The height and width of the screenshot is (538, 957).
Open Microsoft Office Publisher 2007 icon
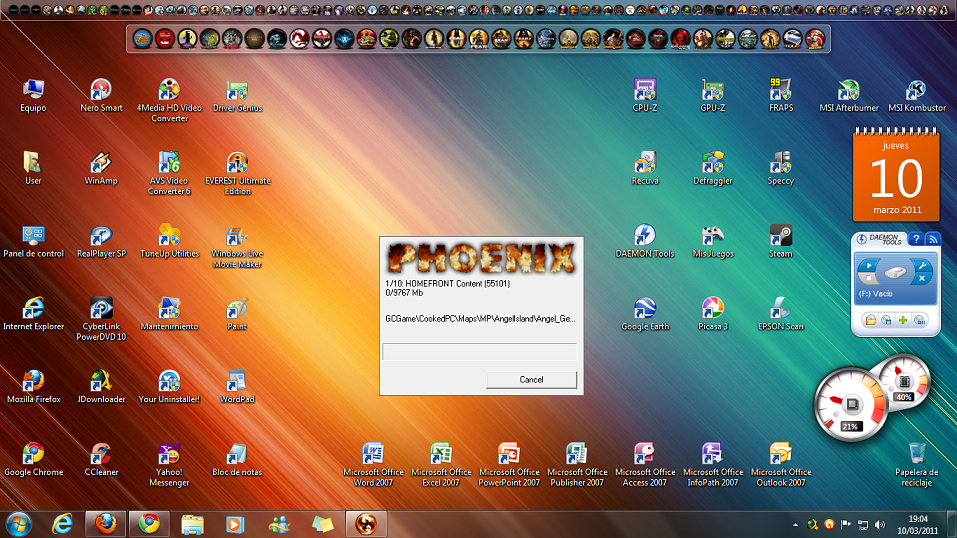pyautogui.click(x=577, y=465)
